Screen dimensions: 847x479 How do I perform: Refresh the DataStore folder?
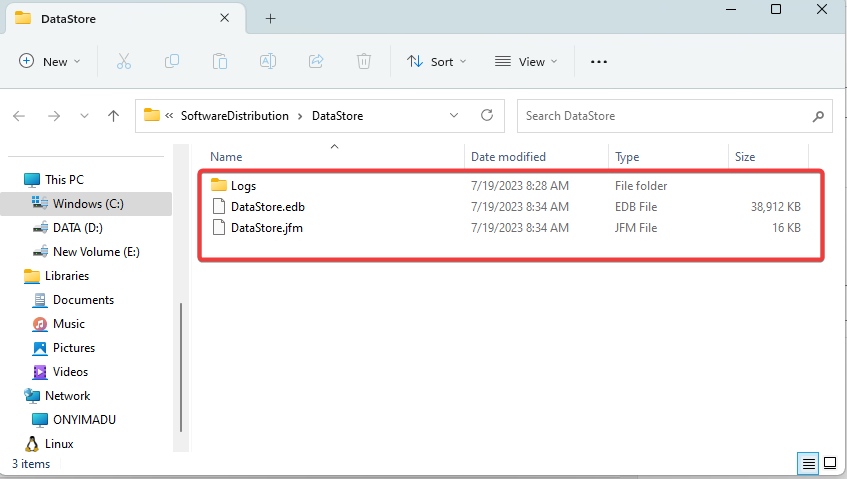click(487, 116)
